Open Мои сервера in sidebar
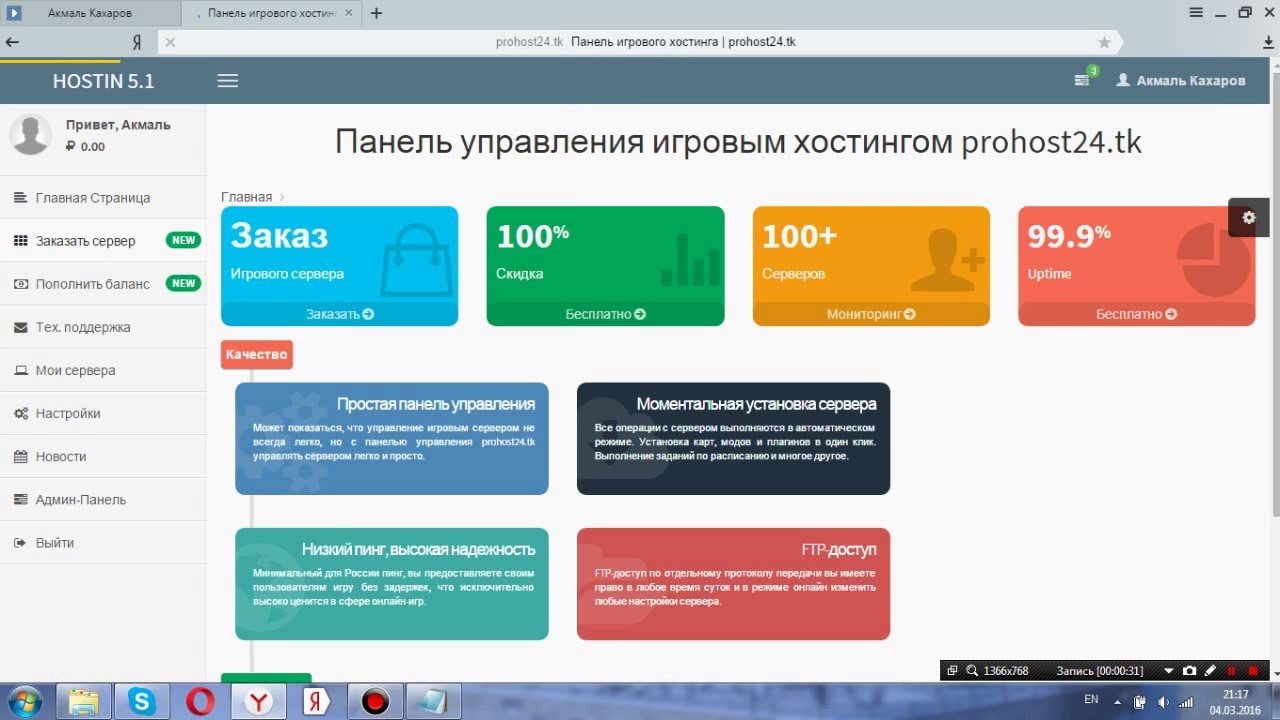 click(x=103, y=370)
